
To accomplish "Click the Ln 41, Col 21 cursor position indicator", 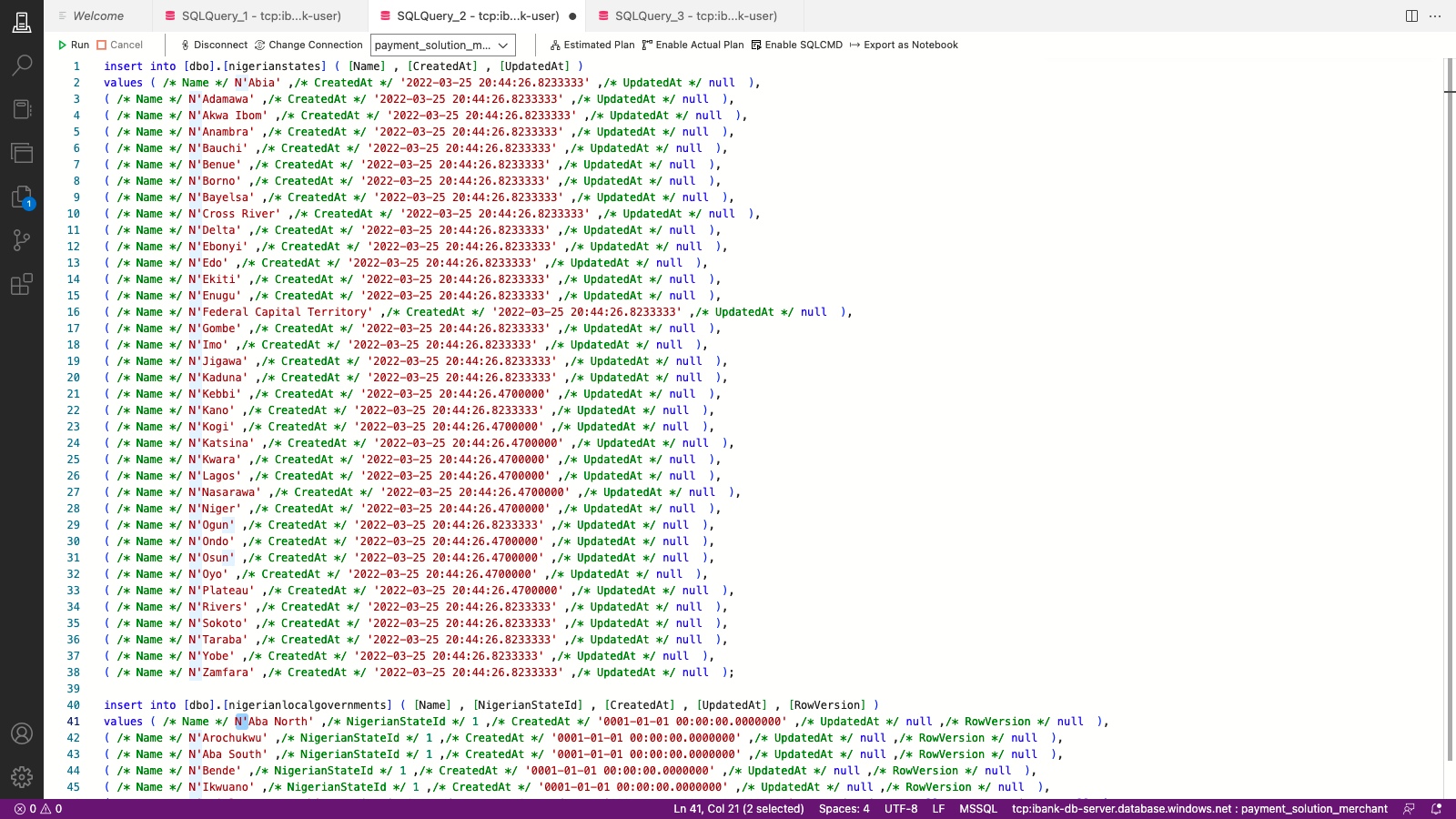I will point(739,809).
